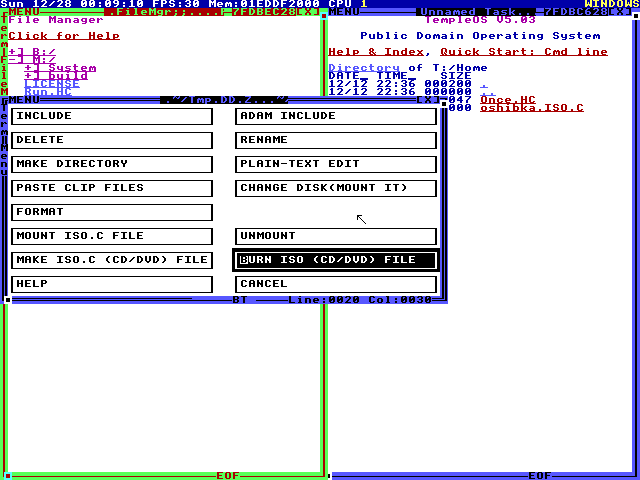Click the scroll marker at popup bottom-left corner
Screen dimensions: 640x480
[x=8, y=300]
